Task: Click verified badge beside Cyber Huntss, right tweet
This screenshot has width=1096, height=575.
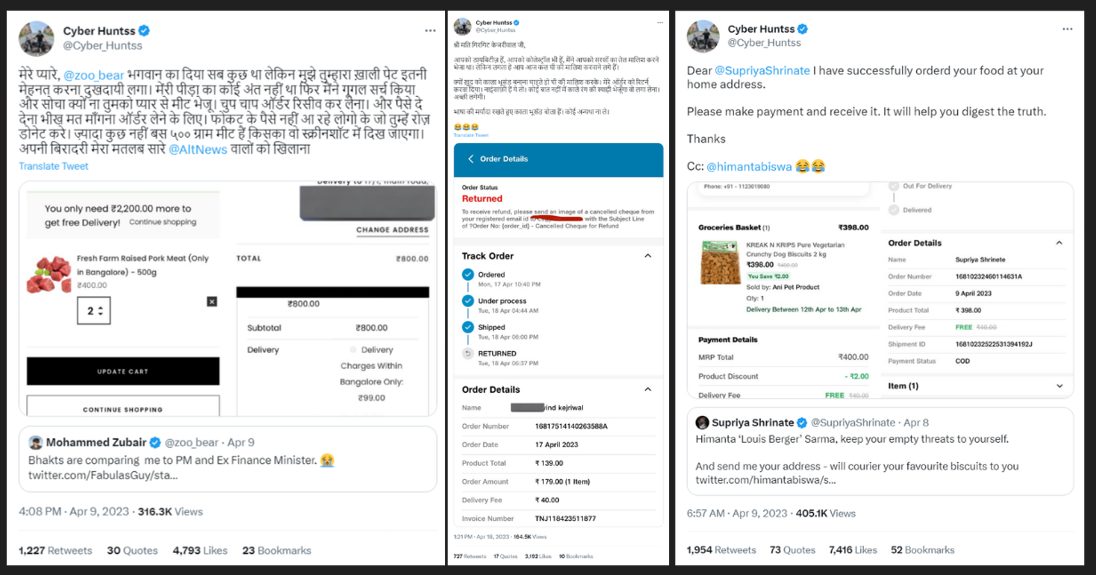Action: pos(802,29)
